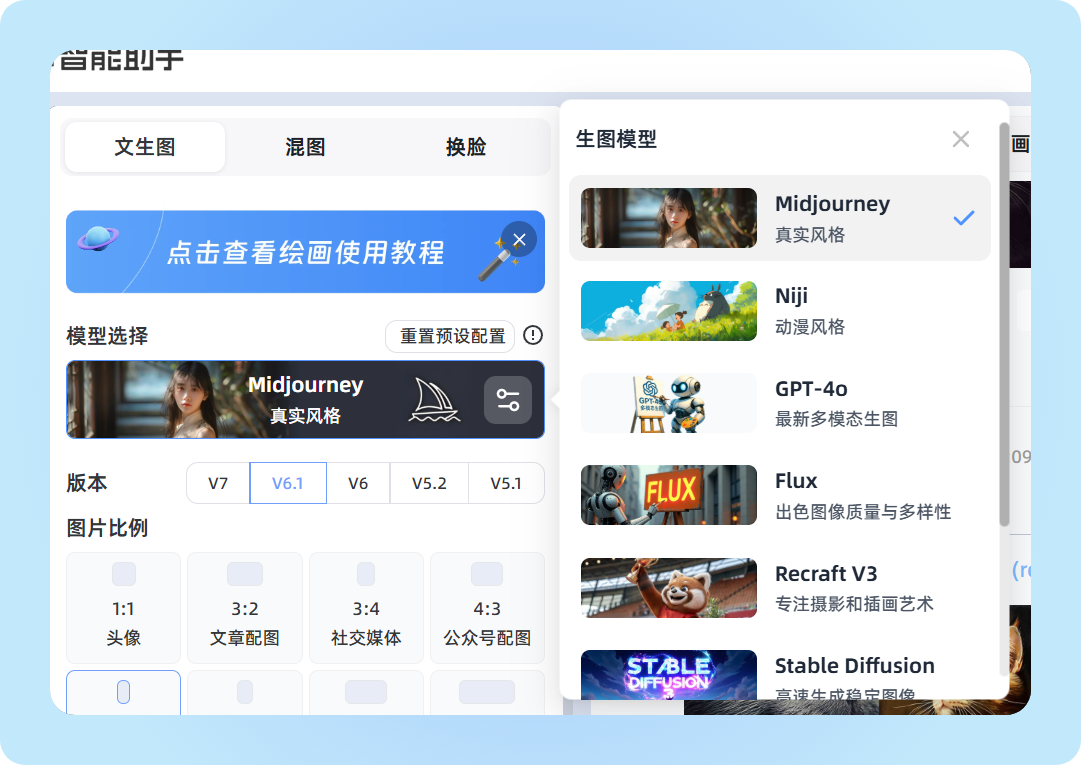Click the 模型选择 label
Viewport: 1081px width, 765px height.
point(107,336)
